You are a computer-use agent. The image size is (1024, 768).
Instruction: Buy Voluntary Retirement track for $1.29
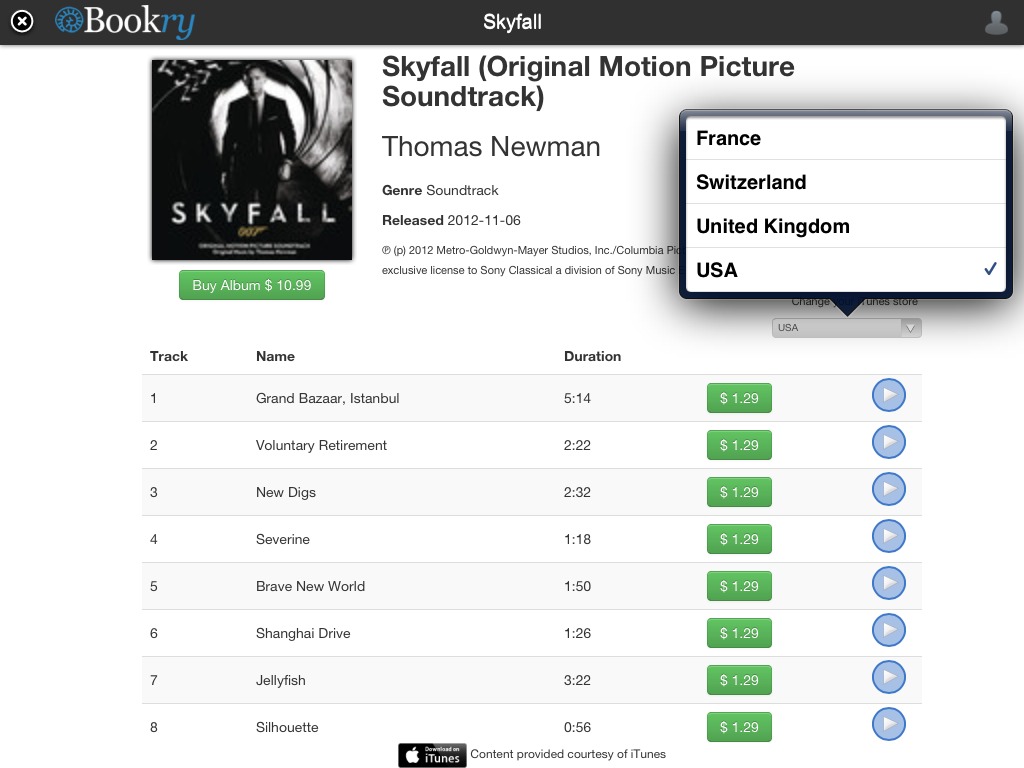pos(739,445)
